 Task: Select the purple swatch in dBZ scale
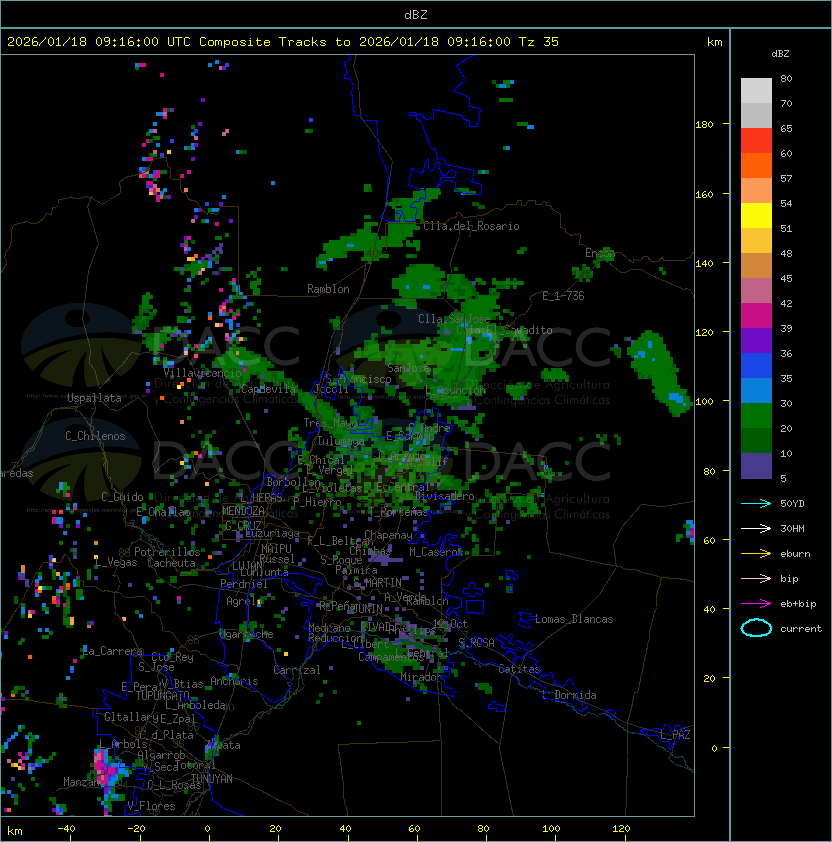coord(756,340)
